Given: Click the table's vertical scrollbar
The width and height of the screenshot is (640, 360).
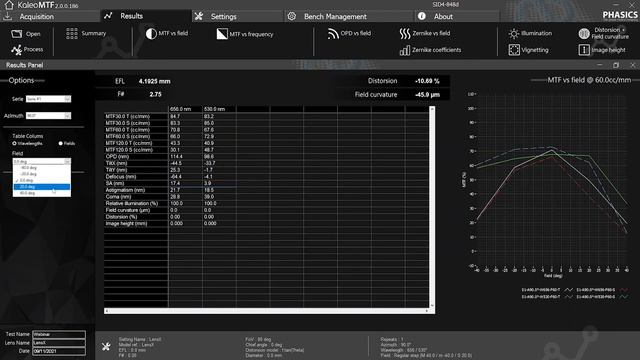Looking at the screenshot, I should click(x=432, y=207).
